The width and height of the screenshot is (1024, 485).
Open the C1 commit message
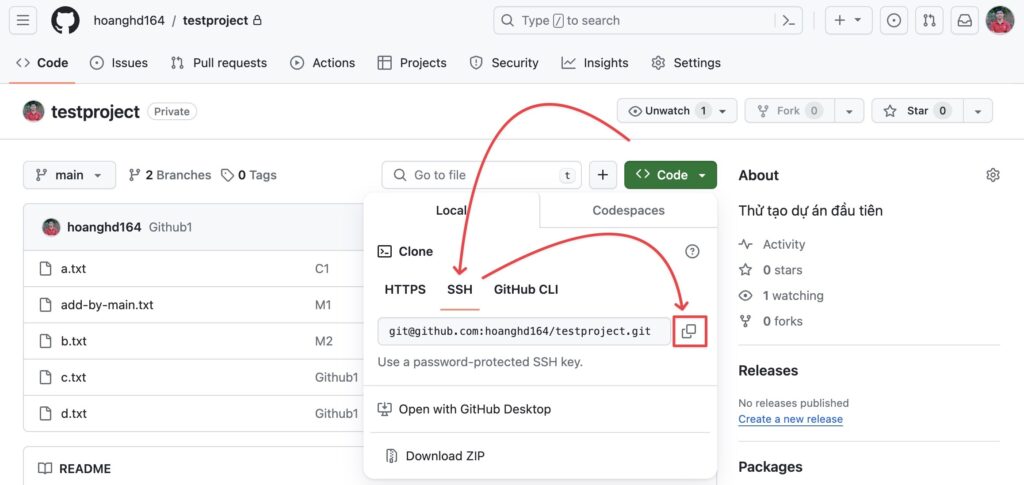point(323,268)
